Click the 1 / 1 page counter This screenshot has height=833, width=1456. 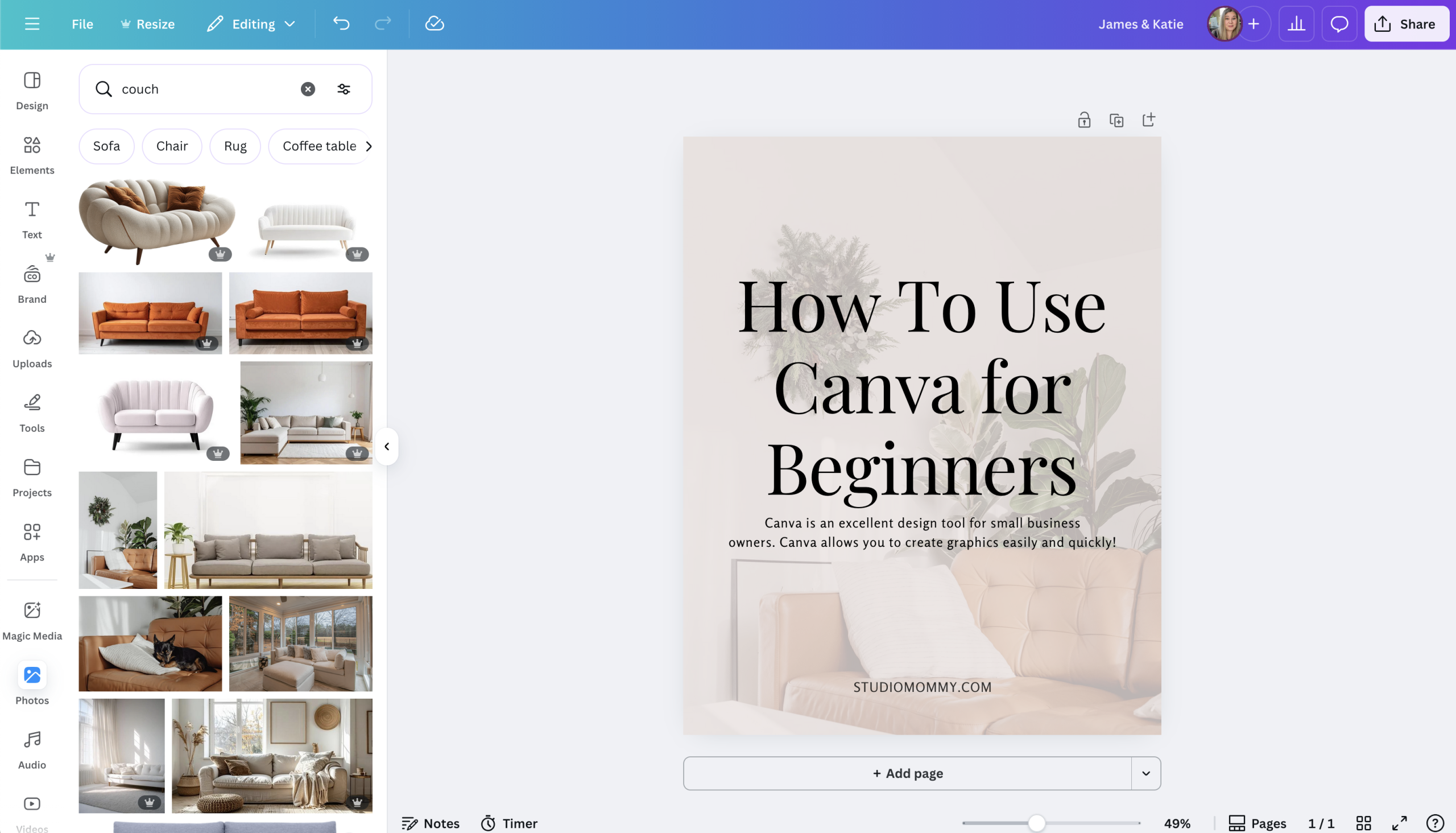[1321, 823]
